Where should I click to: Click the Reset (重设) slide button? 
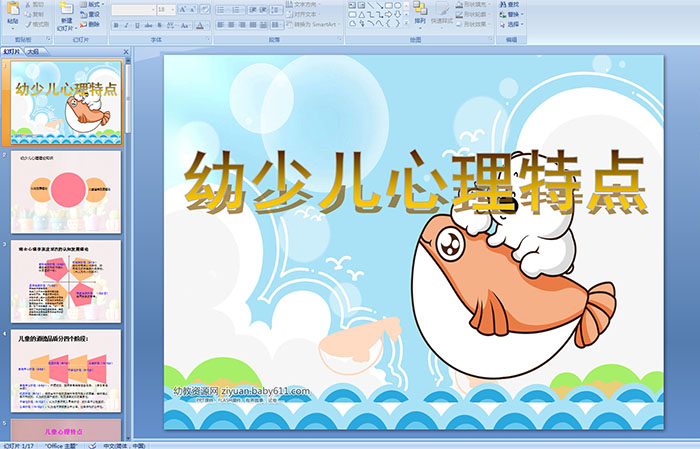click(x=90, y=15)
